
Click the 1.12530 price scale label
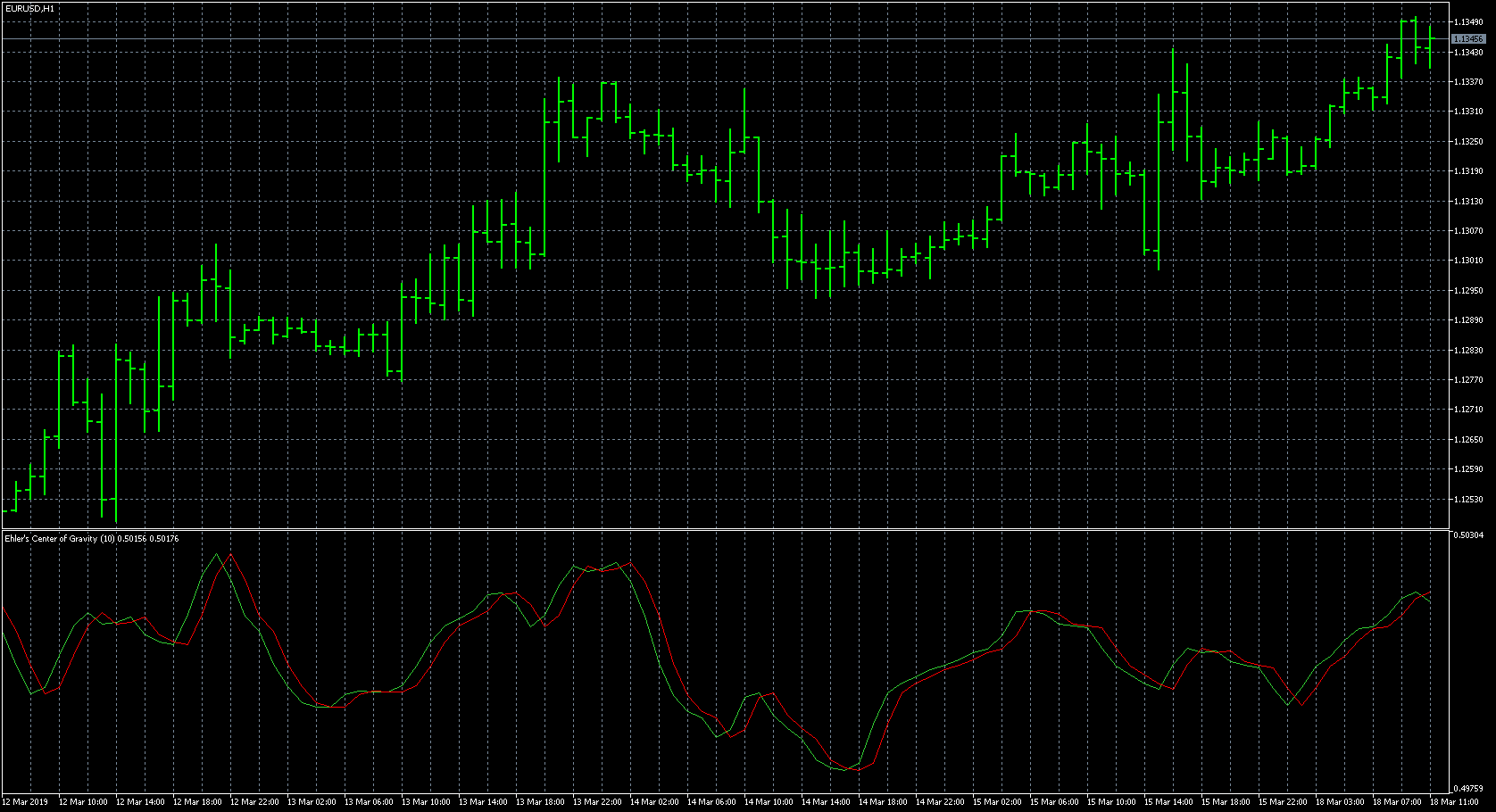[x=1467, y=500]
